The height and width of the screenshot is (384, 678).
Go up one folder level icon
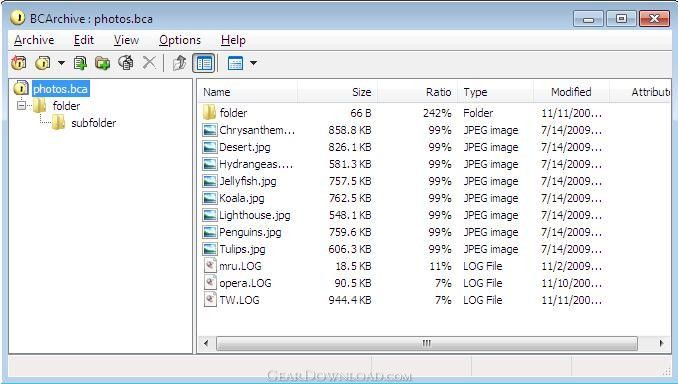point(179,63)
